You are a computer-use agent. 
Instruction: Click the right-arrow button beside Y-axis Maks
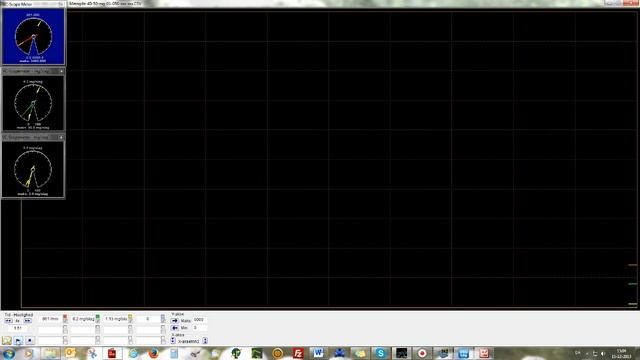175,320
